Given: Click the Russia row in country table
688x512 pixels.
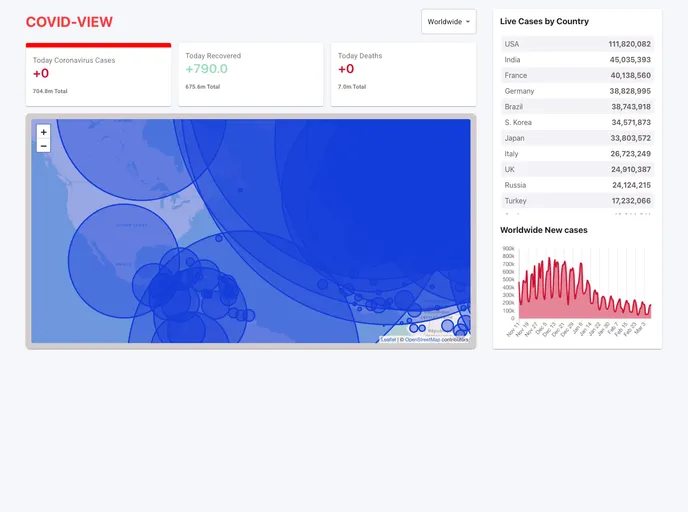Looking at the screenshot, I should click(577, 185).
